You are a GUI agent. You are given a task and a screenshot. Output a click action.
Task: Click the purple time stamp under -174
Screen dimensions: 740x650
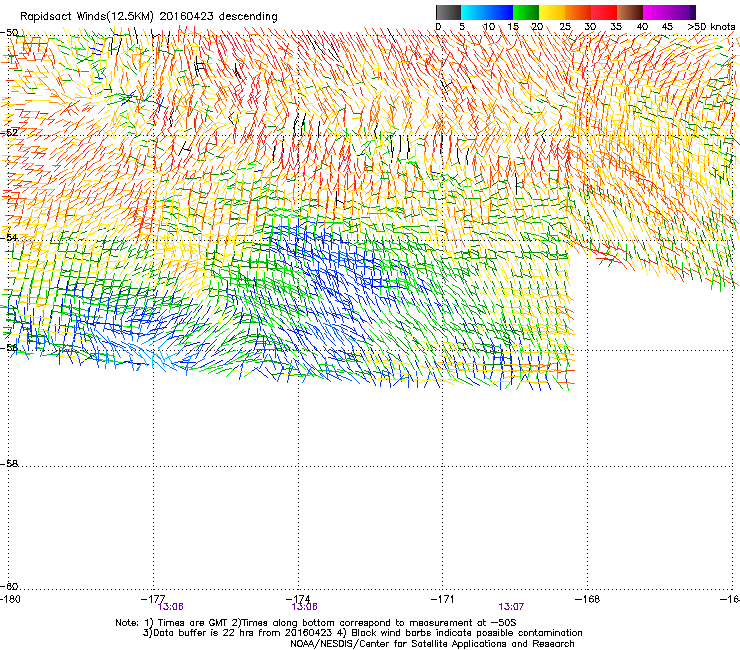click(304, 607)
